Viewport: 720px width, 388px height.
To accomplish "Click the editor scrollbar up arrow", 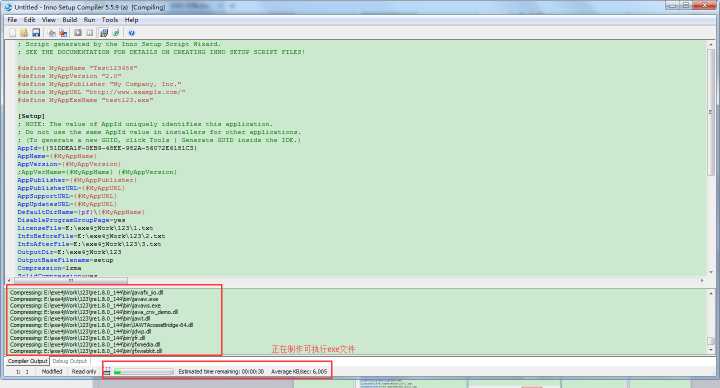I will click(x=710, y=44).
